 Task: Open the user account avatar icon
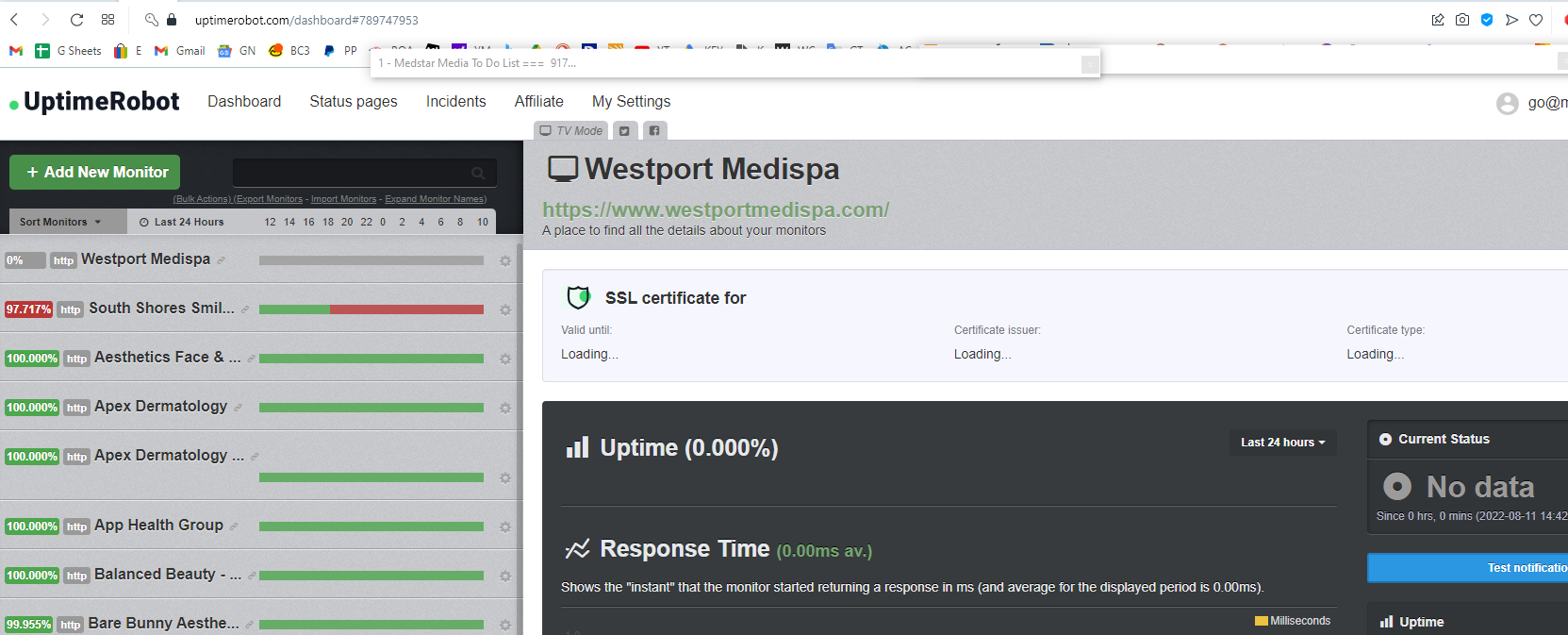(1507, 103)
